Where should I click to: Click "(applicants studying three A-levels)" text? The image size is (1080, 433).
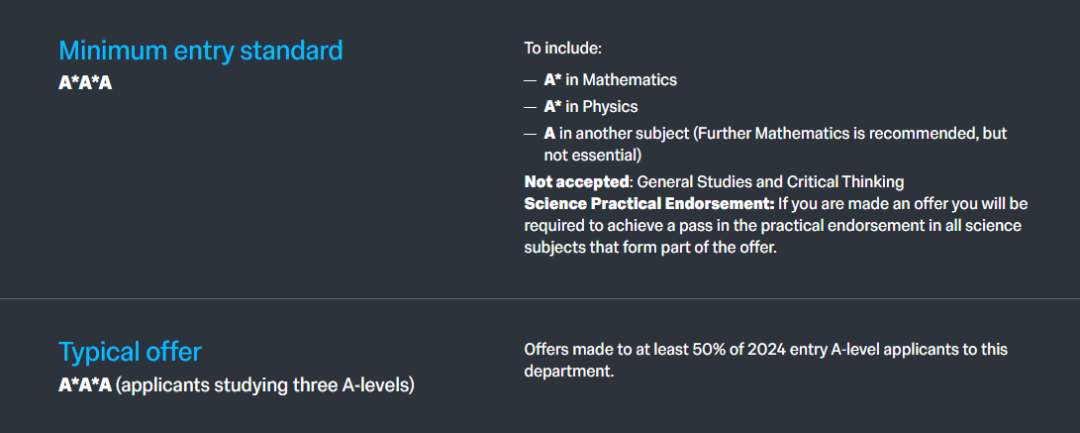(x=265, y=384)
